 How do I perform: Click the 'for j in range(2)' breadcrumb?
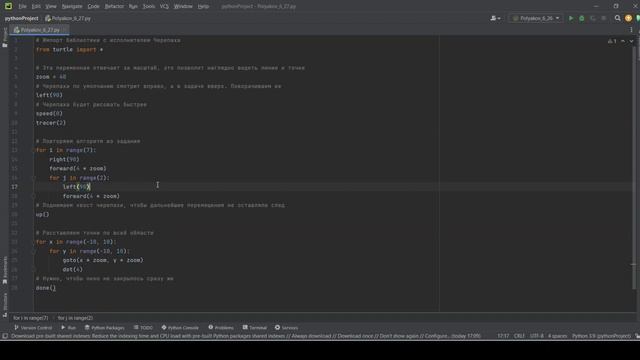[x=75, y=318]
